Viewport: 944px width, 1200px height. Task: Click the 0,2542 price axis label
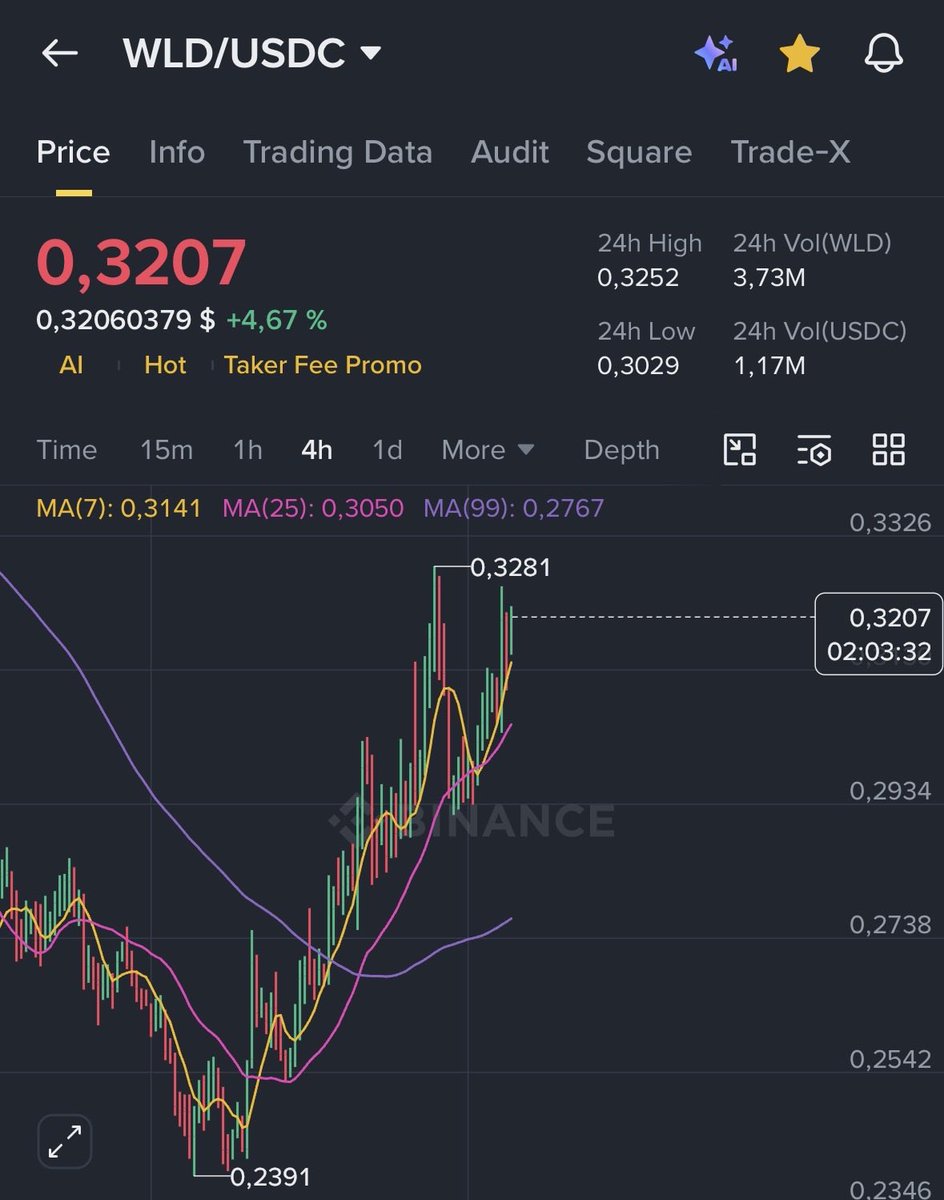[x=890, y=1059]
